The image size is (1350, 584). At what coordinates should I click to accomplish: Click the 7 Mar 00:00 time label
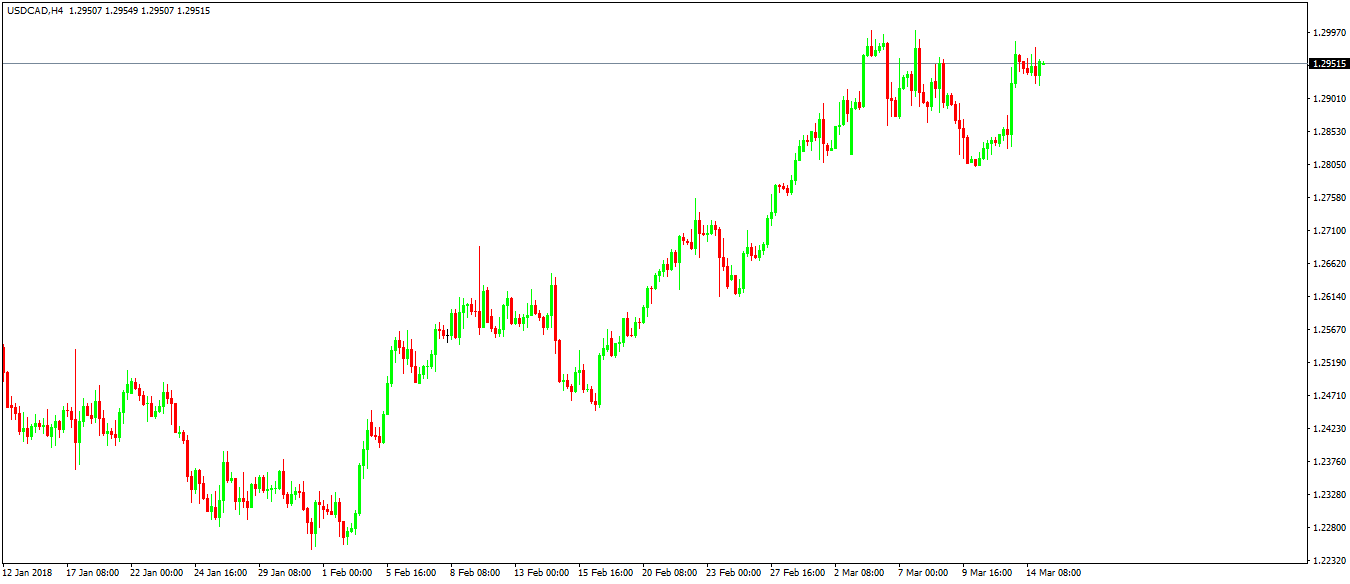923,573
